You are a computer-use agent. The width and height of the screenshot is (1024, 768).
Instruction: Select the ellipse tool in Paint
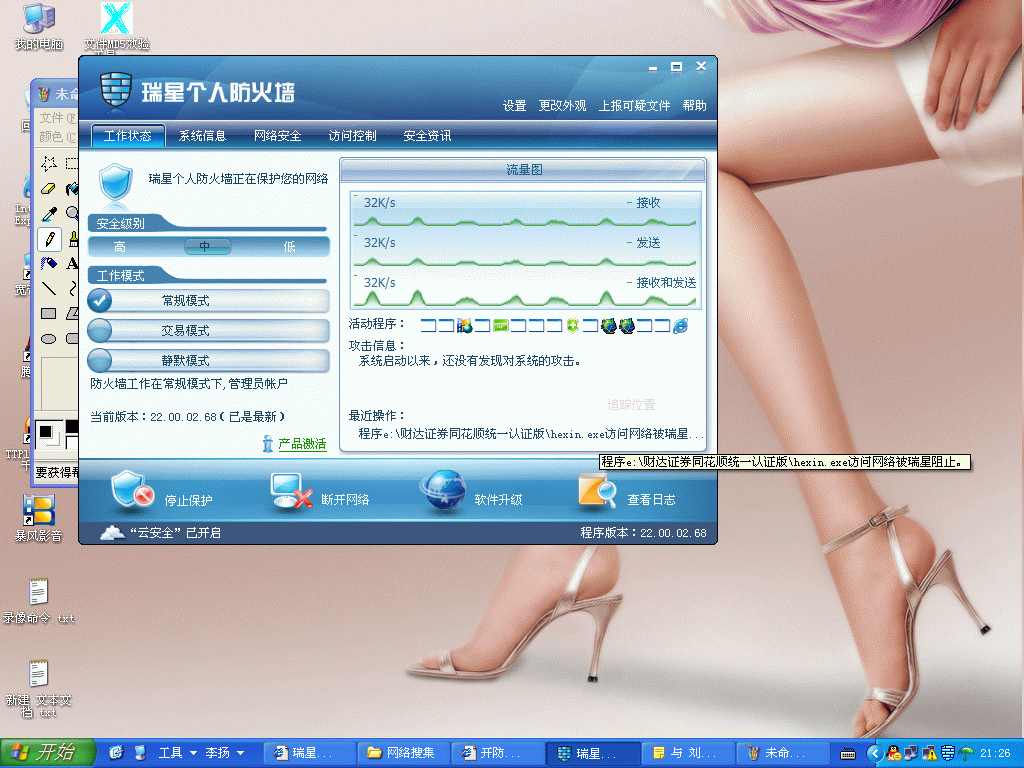[49, 339]
